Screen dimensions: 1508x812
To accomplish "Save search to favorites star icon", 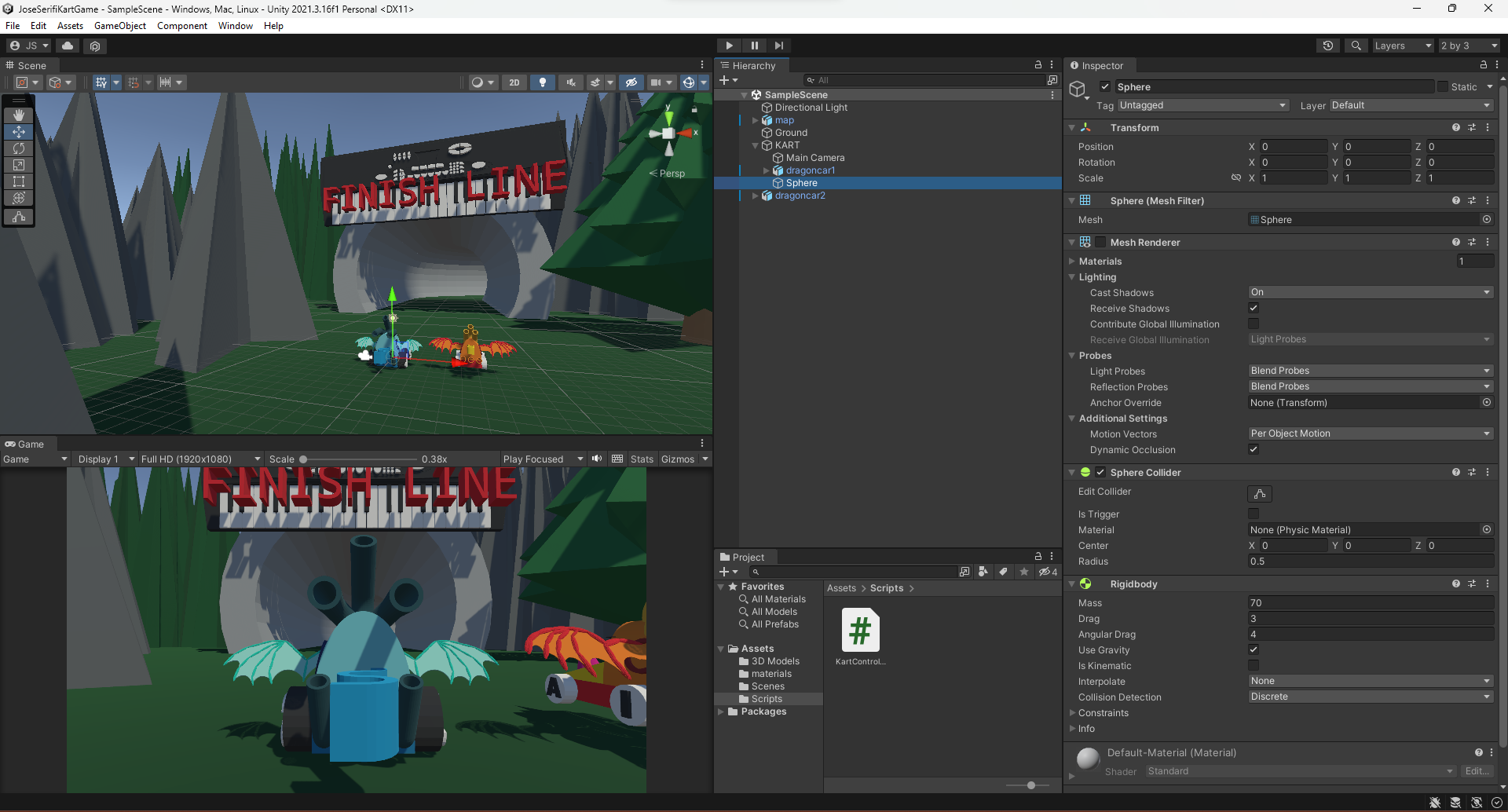I will (1024, 572).
